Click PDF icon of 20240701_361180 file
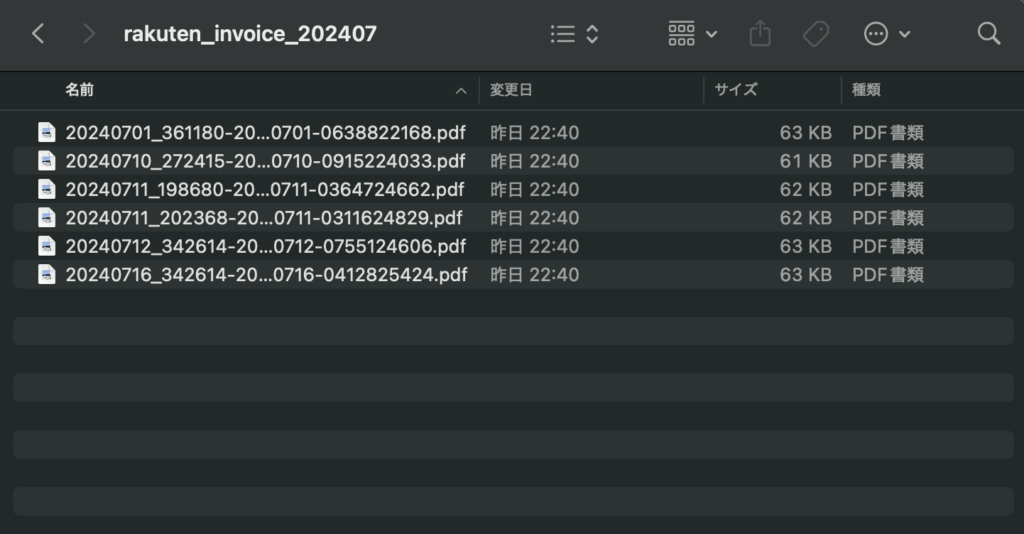The width and height of the screenshot is (1024, 534). tap(46, 132)
